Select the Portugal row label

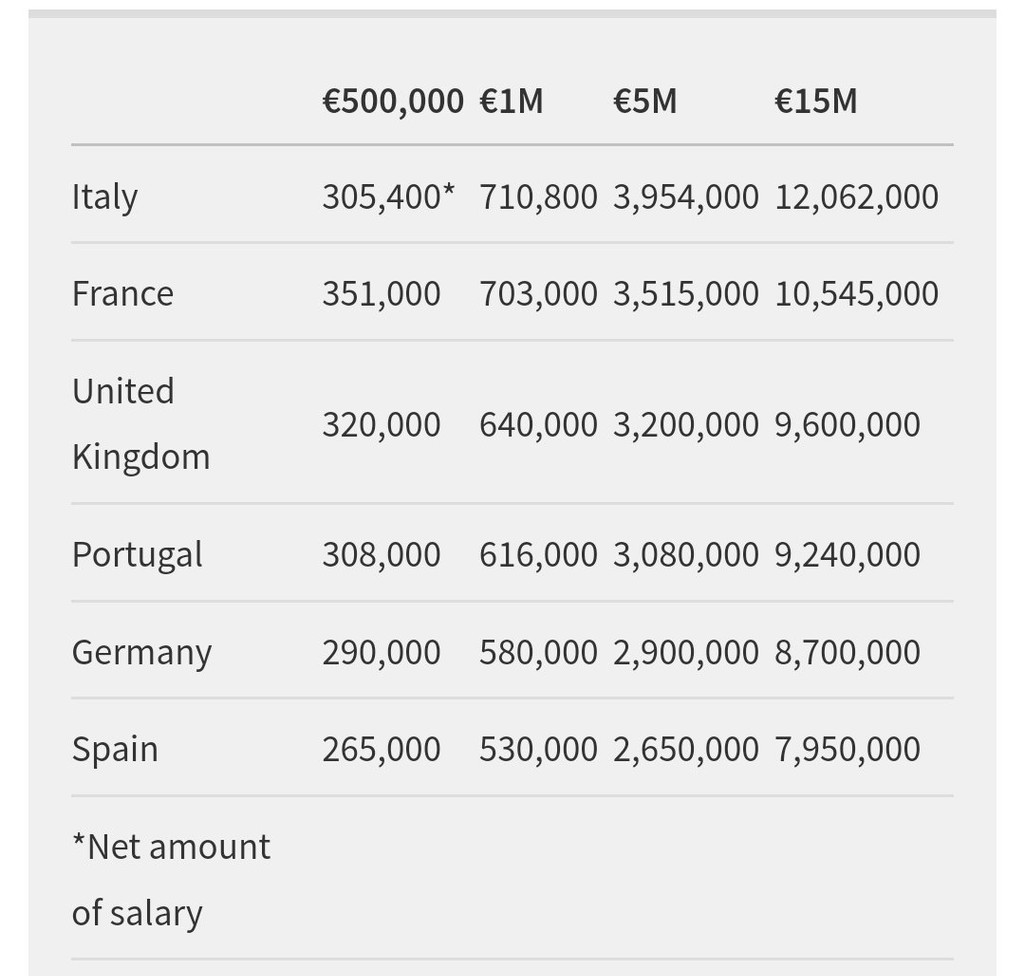(137, 554)
